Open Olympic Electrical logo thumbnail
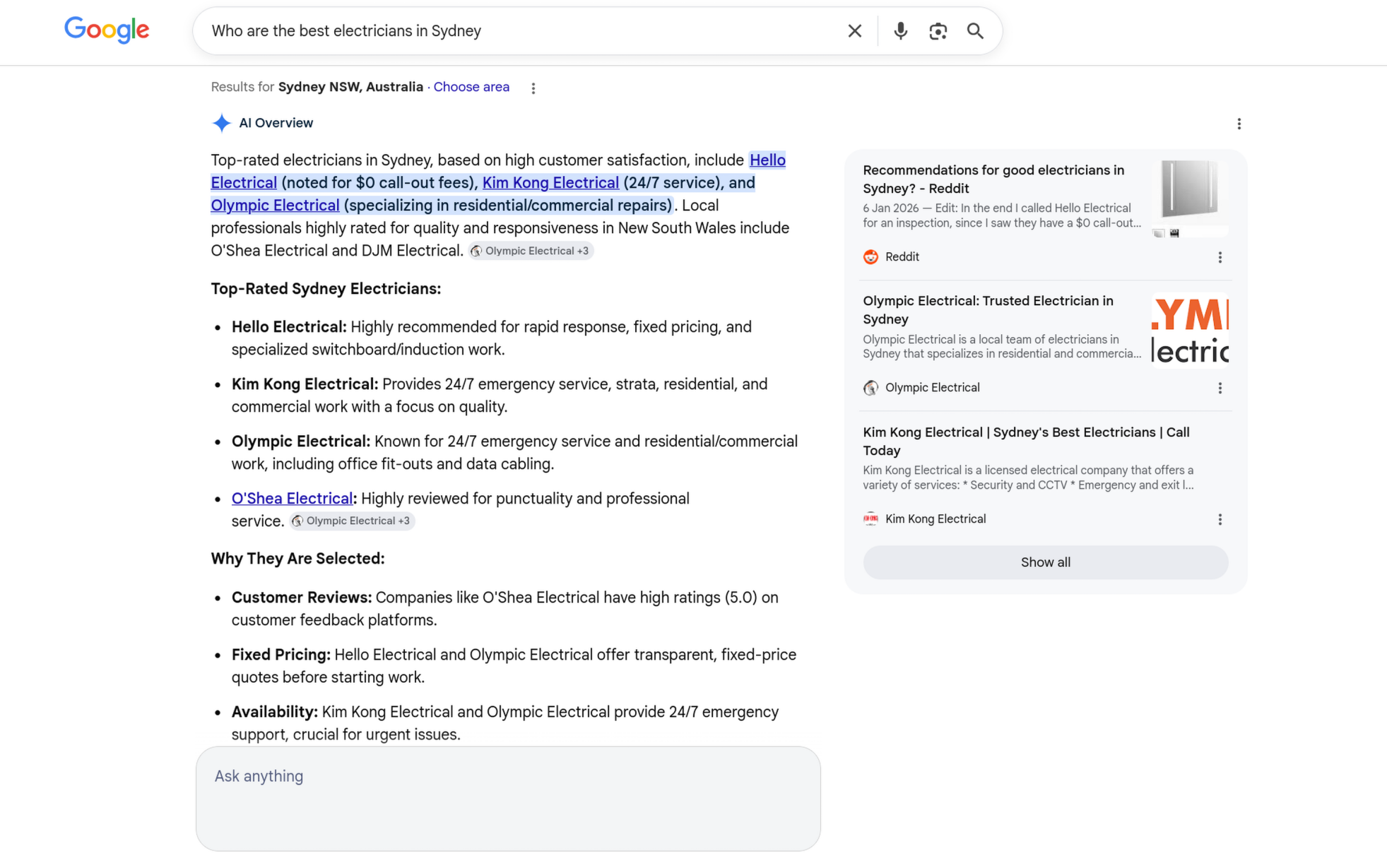 point(1190,331)
